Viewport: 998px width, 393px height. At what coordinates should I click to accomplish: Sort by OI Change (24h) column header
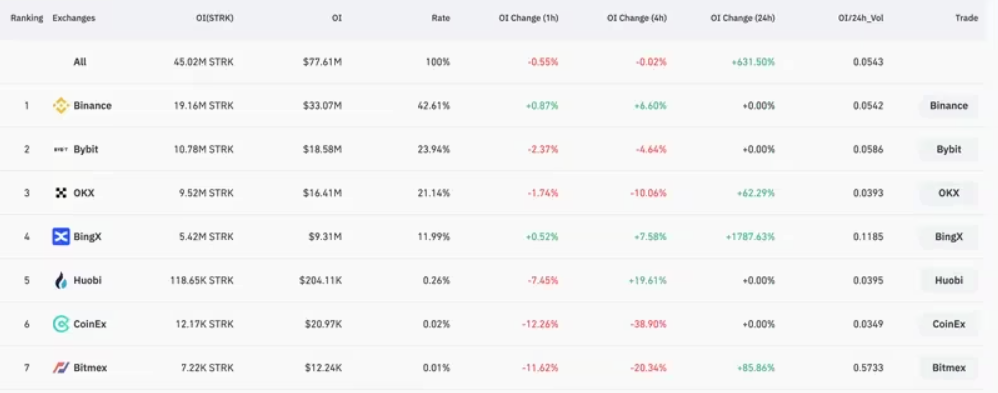[x=743, y=18]
